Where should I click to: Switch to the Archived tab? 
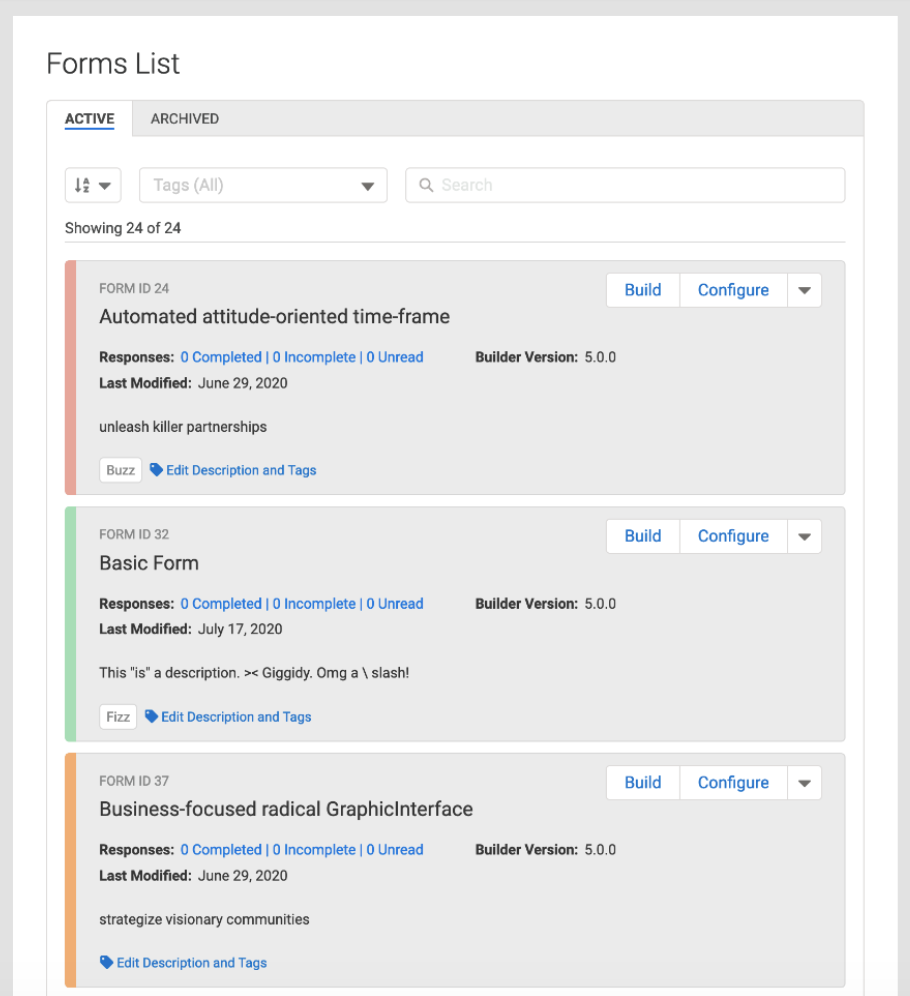pyautogui.click(x=185, y=118)
